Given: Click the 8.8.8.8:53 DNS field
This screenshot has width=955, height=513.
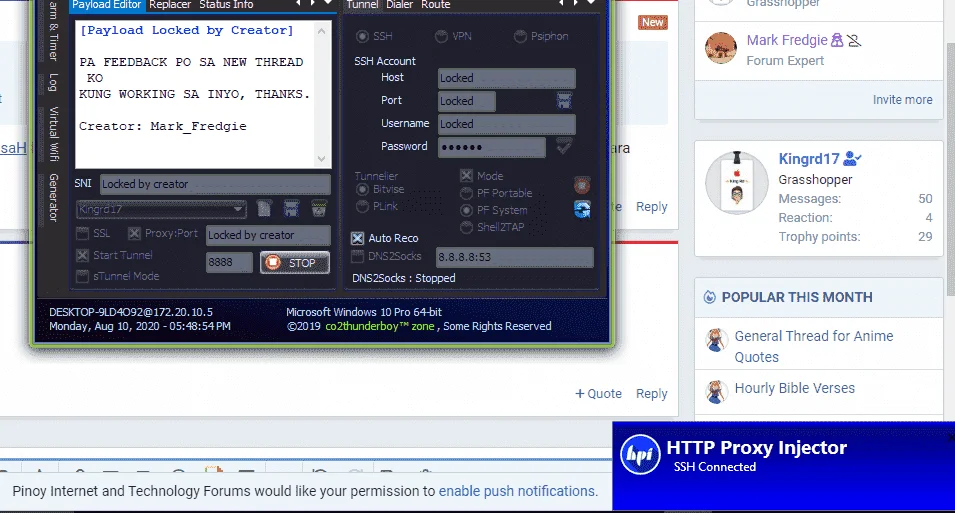Looking at the screenshot, I should (x=514, y=257).
